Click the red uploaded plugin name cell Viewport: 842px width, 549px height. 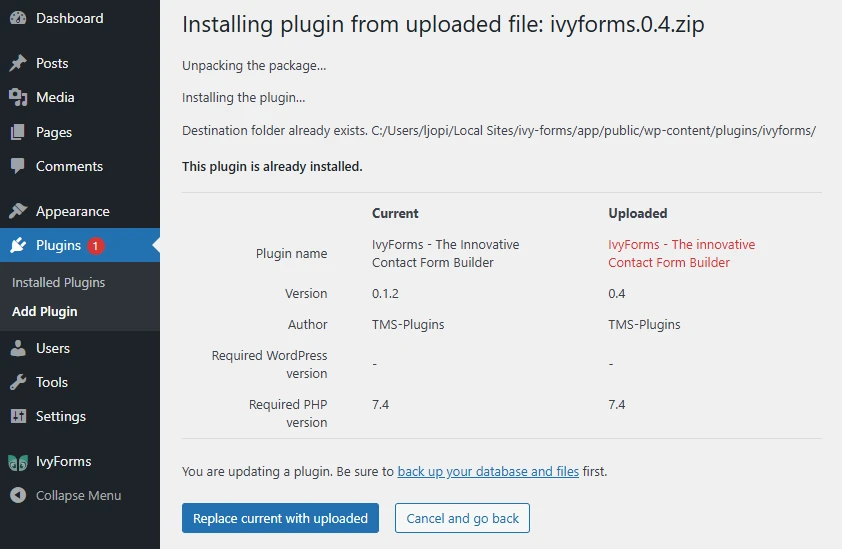(681, 254)
